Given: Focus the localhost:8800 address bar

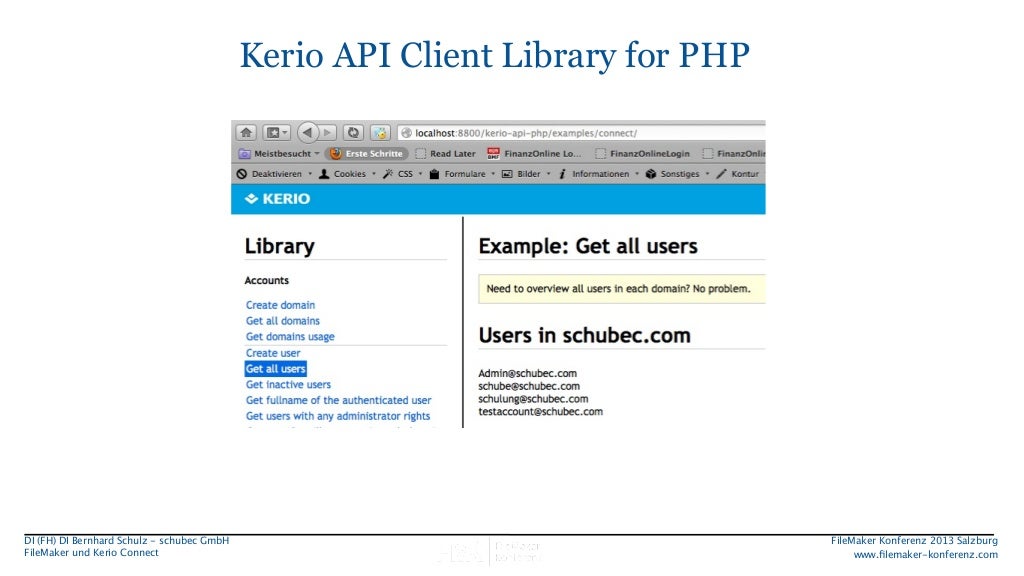Looking at the screenshot, I should click(581, 133).
